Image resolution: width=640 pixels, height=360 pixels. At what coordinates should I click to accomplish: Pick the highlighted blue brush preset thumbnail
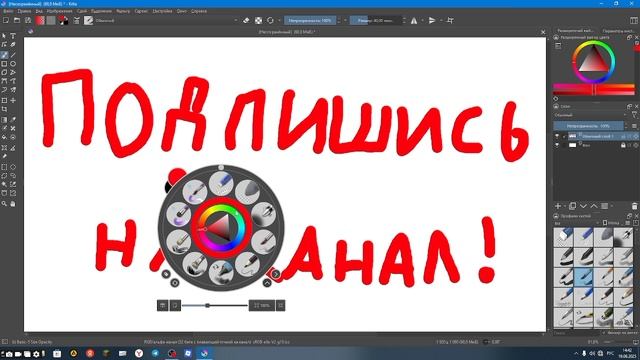pos(583,277)
